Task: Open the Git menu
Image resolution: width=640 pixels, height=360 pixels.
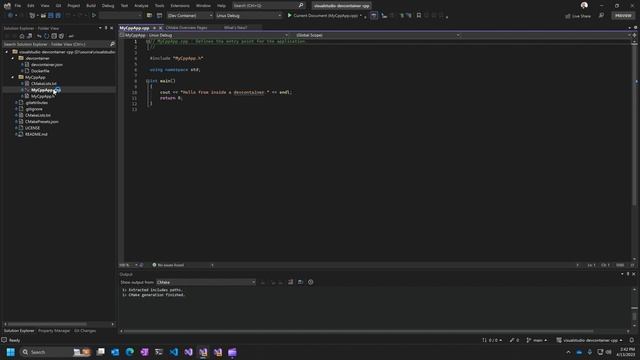Action: click(58, 6)
